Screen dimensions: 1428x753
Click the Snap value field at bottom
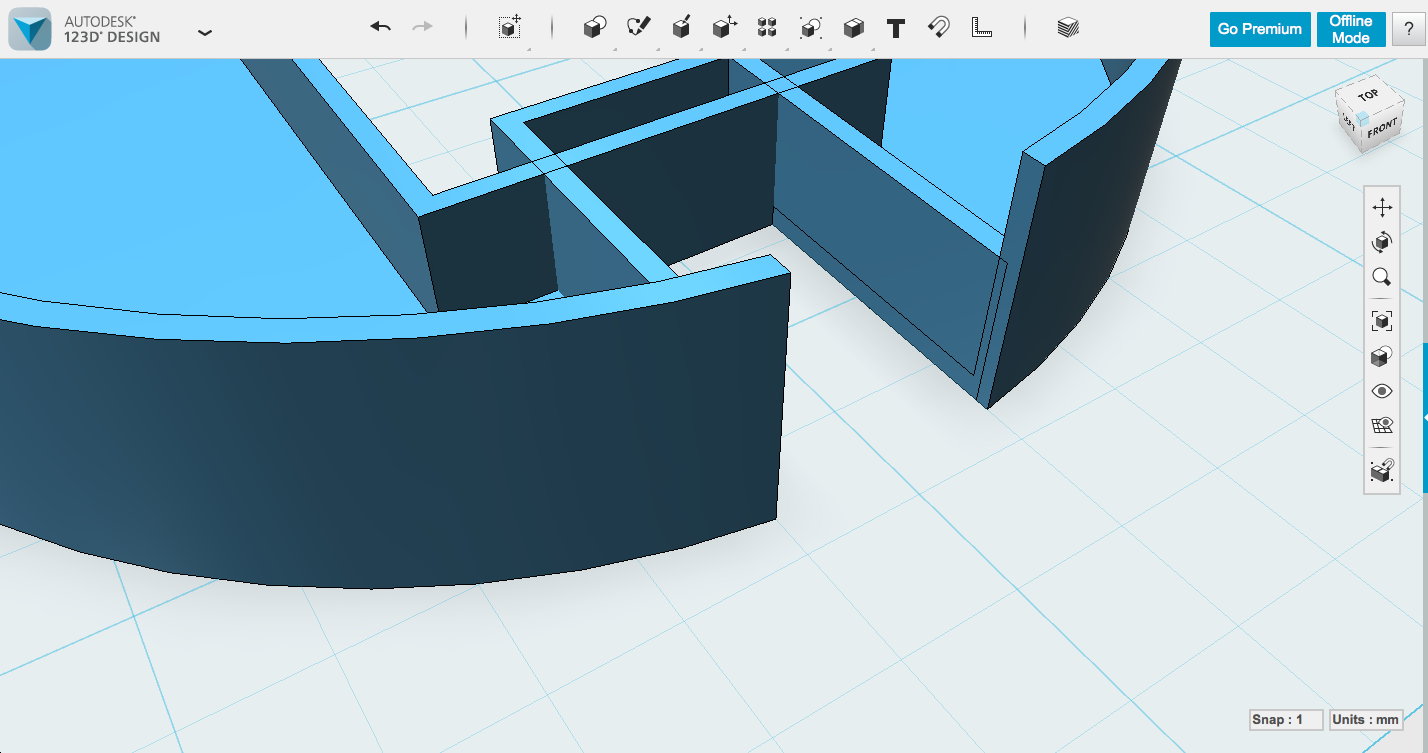point(1286,719)
